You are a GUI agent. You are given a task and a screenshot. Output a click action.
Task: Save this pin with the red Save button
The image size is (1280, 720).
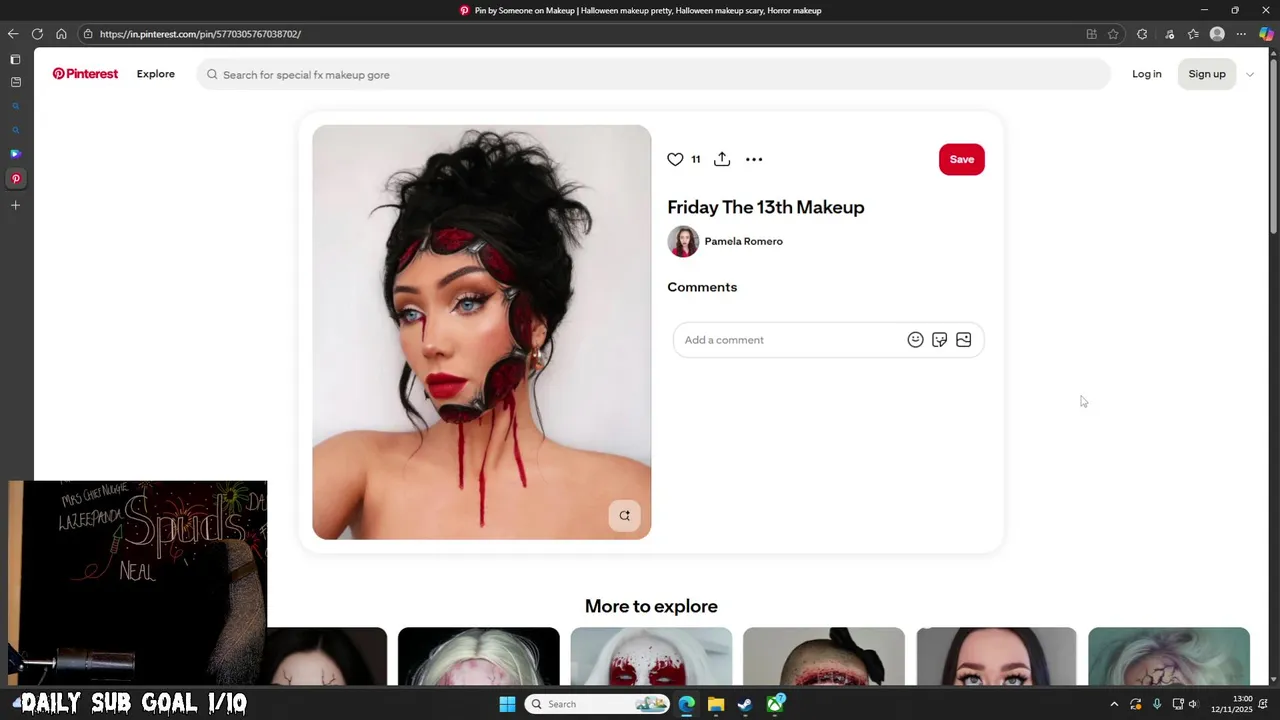pos(962,159)
